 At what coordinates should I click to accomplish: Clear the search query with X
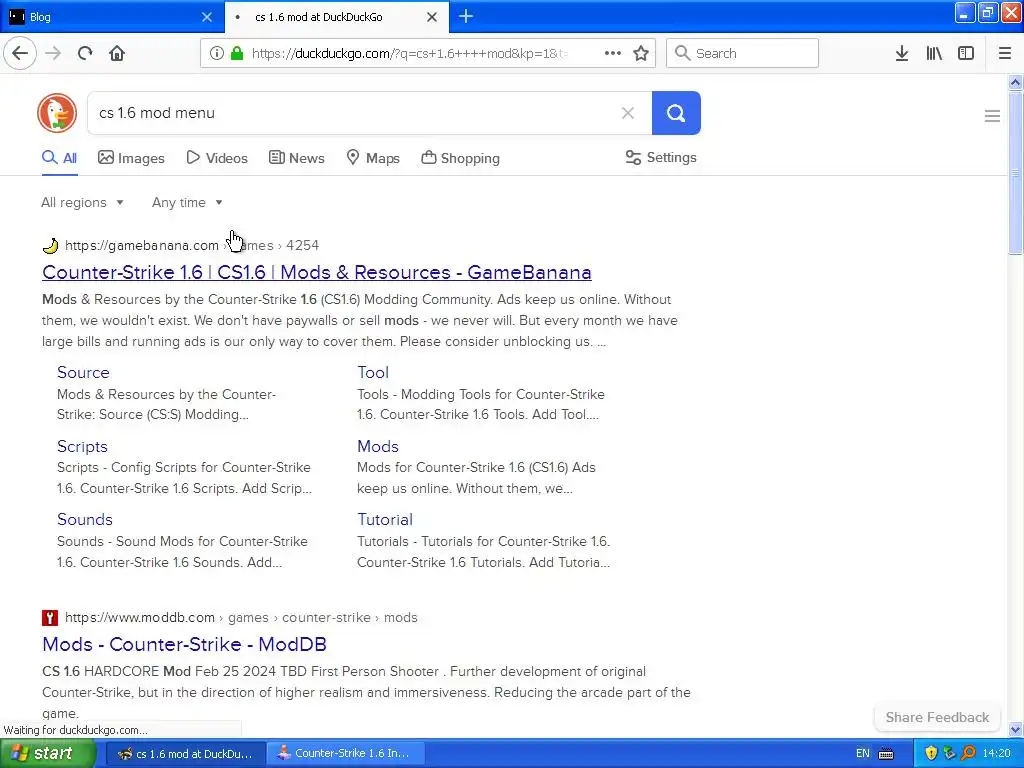pos(628,113)
